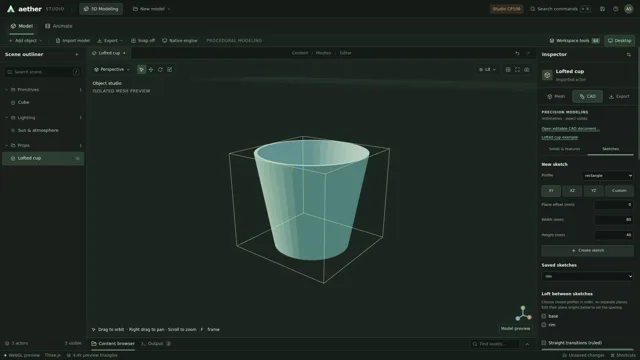Toggle Snap off button
The width and height of the screenshot is (640, 360).
click(x=143, y=40)
